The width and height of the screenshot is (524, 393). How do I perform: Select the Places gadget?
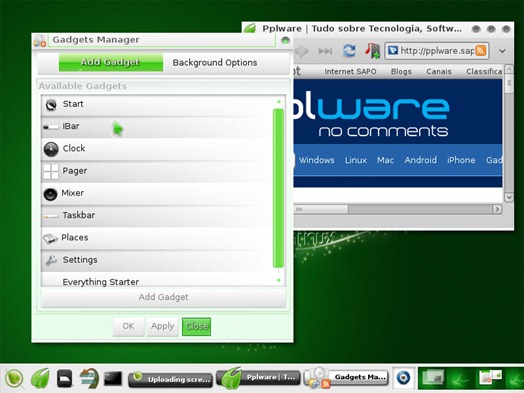[157, 238]
